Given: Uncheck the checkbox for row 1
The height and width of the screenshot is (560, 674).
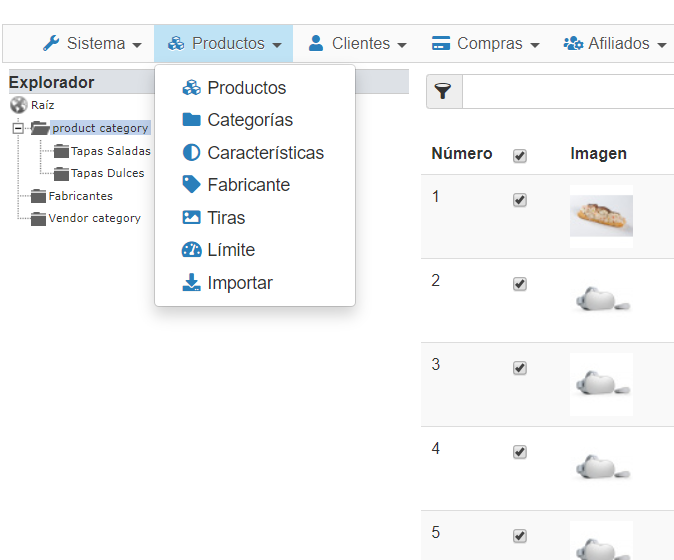Looking at the screenshot, I should pyautogui.click(x=520, y=200).
